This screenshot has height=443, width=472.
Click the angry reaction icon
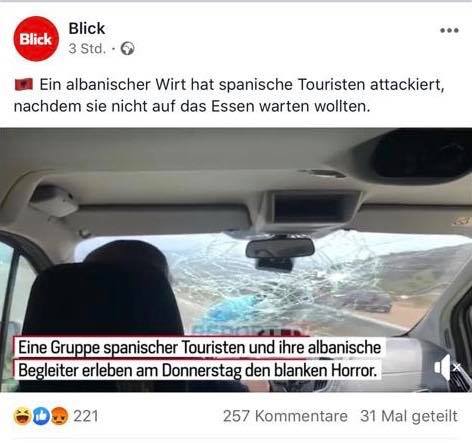(x=59, y=416)
